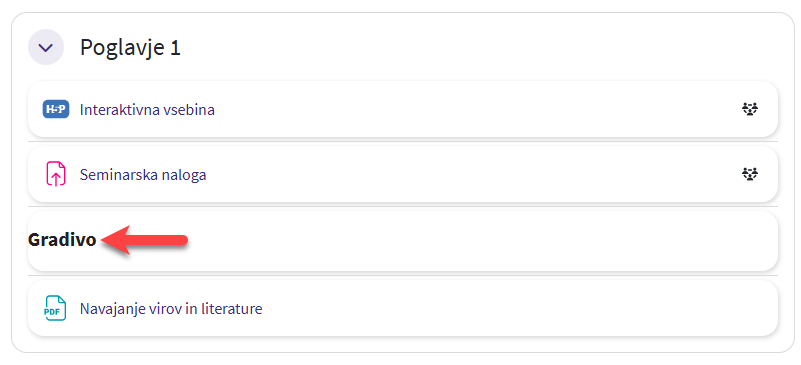801x365 pixels.
Task: Click group mode icon beside Interaktivna vsebina
Action: point(750,109)
